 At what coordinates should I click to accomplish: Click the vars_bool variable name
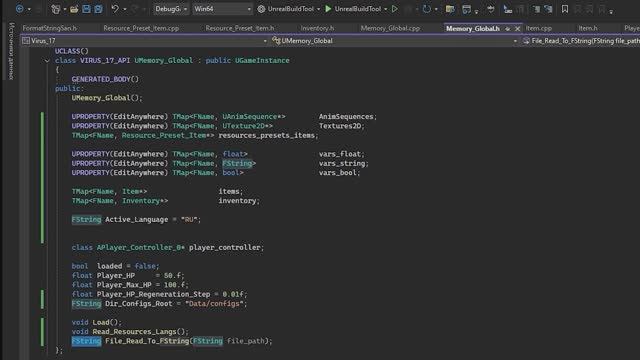pyautogui.click(x=337, y=173)
